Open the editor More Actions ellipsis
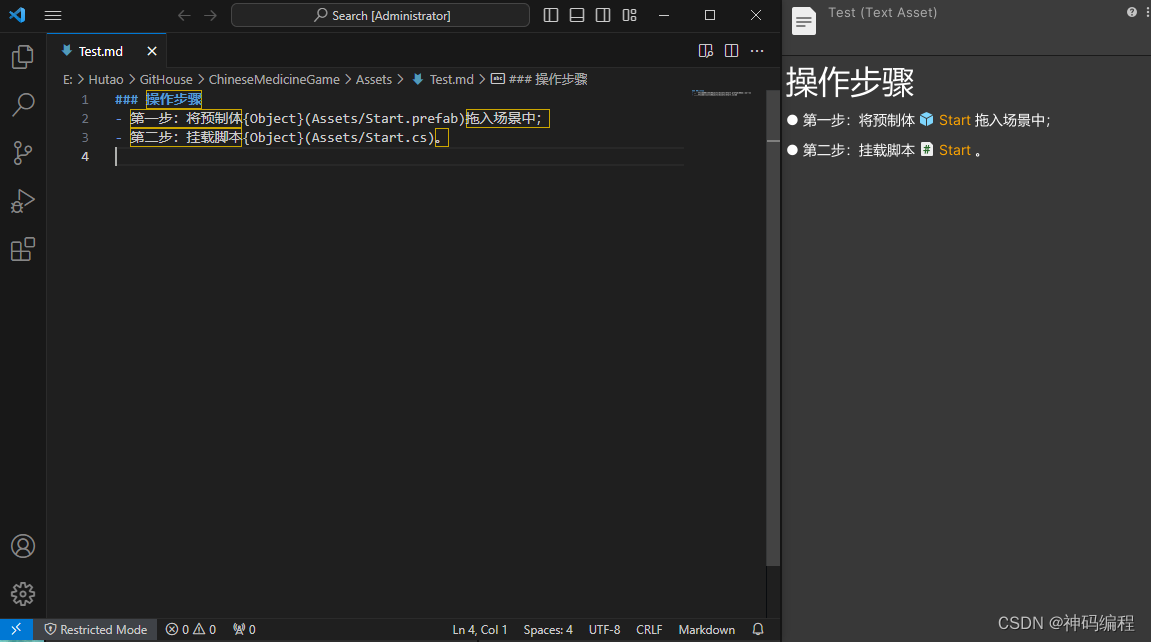Viewport: 1151px width, 642px height. pos(757,51)
